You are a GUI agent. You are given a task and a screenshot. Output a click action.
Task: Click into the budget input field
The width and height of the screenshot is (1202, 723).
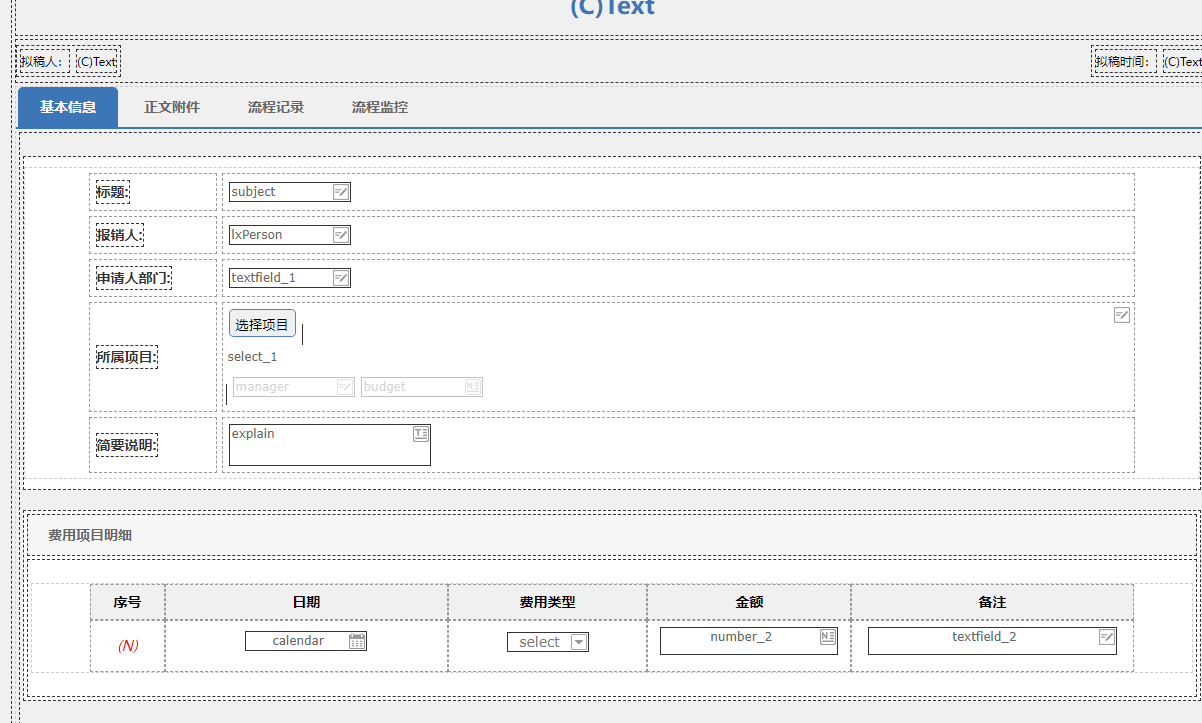422,387
